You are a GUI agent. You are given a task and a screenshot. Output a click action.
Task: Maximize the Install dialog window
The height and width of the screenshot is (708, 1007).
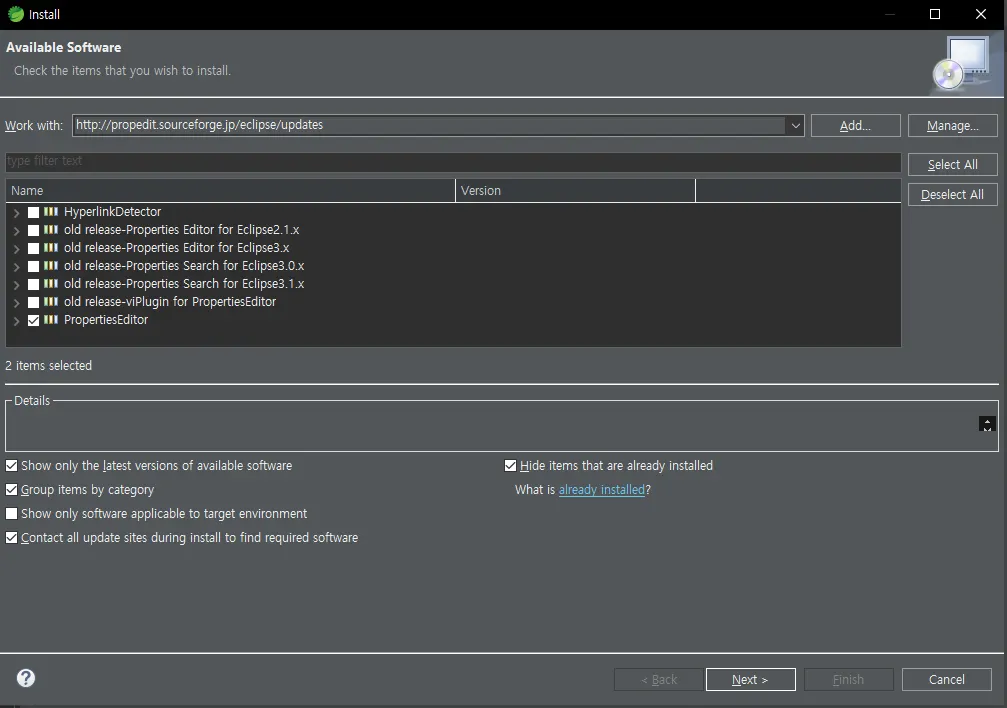tap(935, 14)
